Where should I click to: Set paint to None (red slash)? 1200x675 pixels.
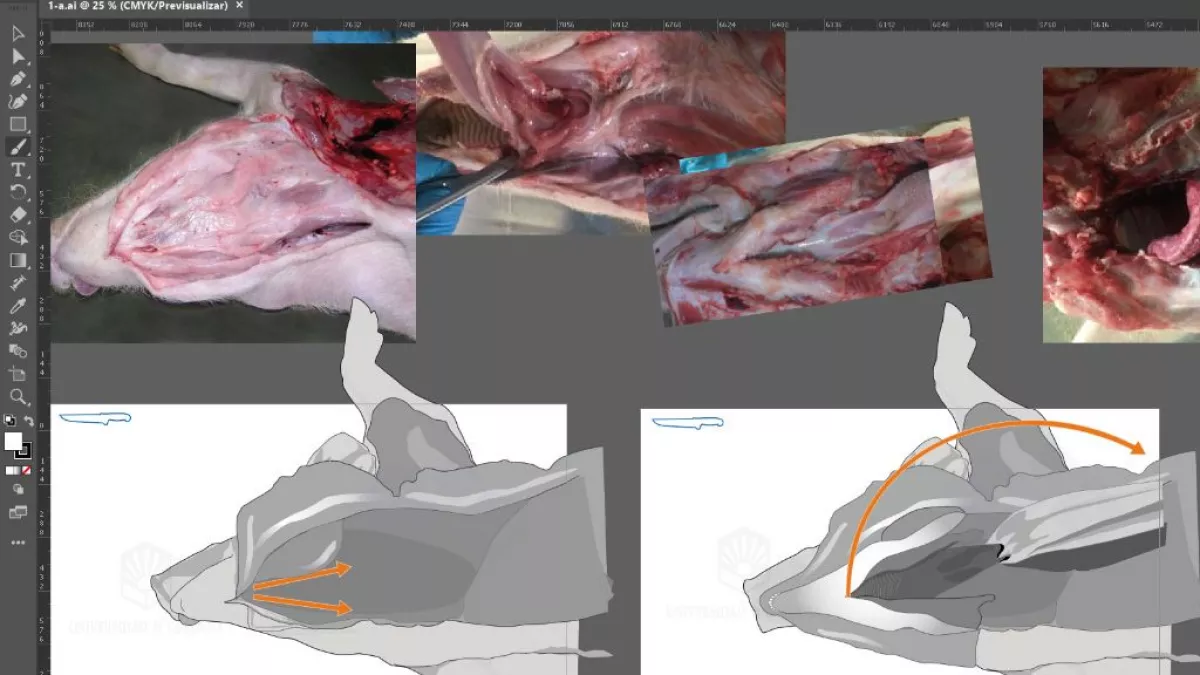[x=27, y=470]
